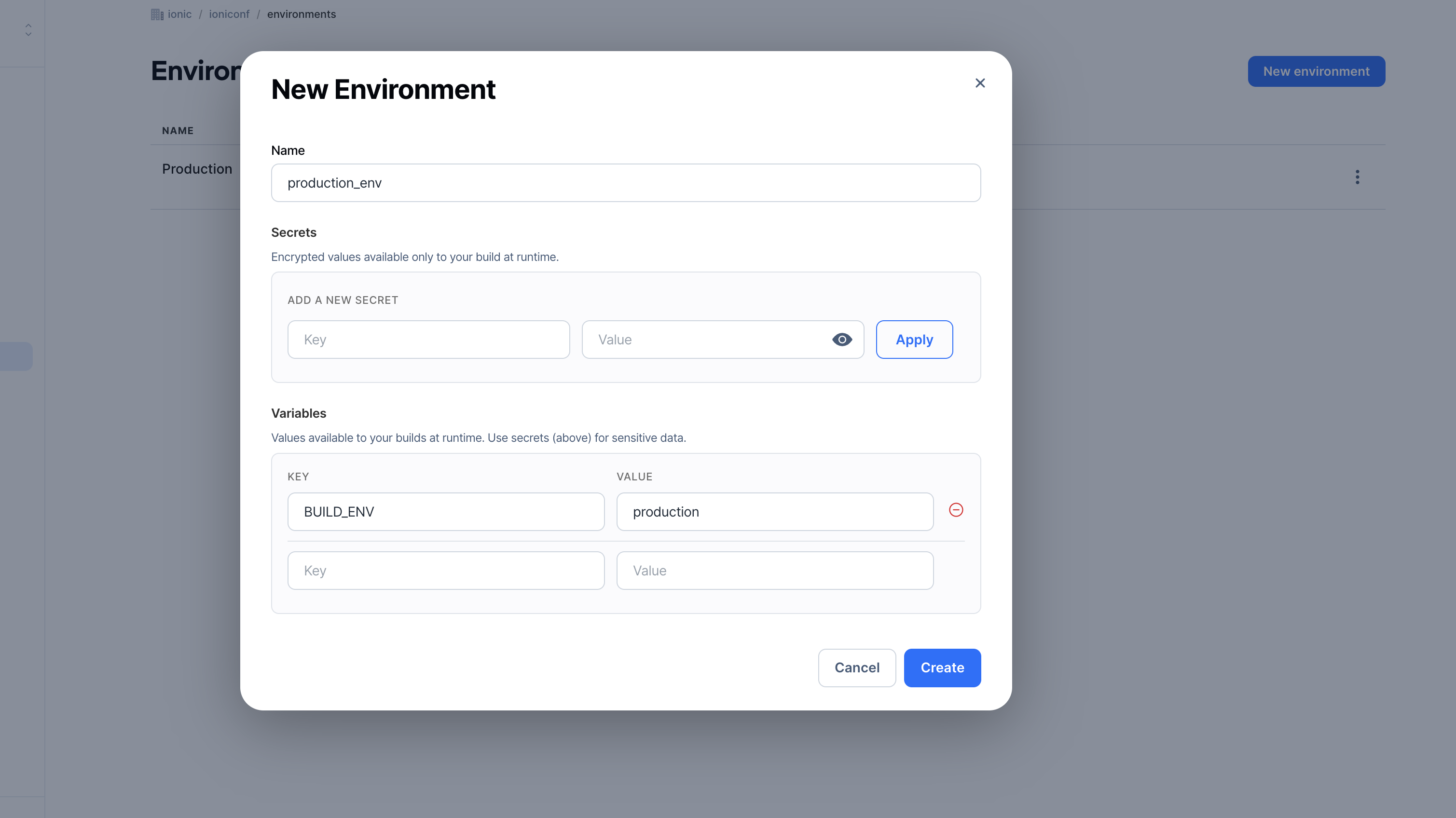The width and height of the screenshot is (1456, 818).
Task: Remove the BUILD_ENV variable row
Action: click(x=956, y=509)
